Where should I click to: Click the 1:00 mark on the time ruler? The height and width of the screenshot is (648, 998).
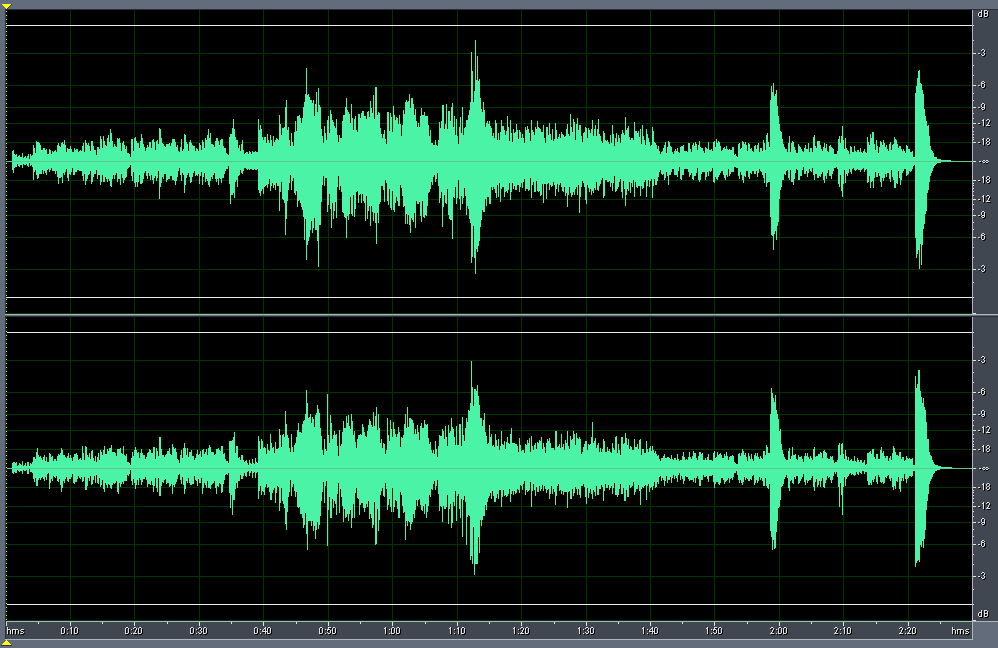coord(392,631)
